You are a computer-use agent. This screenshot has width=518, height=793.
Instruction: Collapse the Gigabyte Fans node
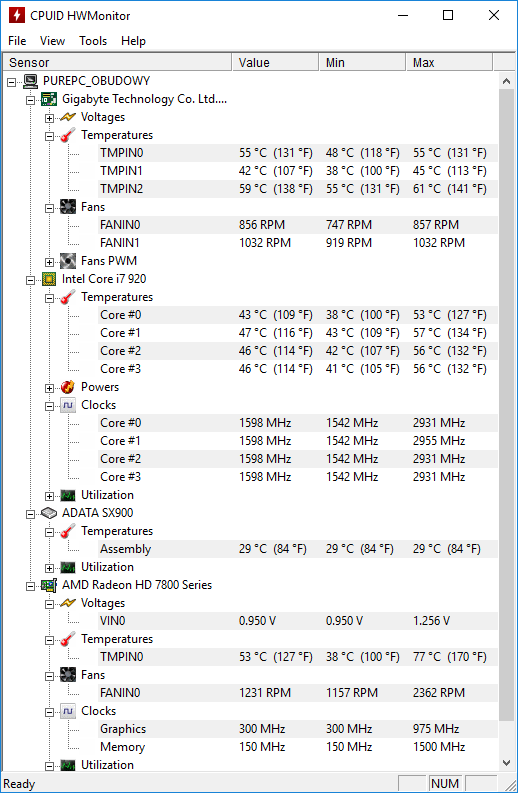click(49, 208)
